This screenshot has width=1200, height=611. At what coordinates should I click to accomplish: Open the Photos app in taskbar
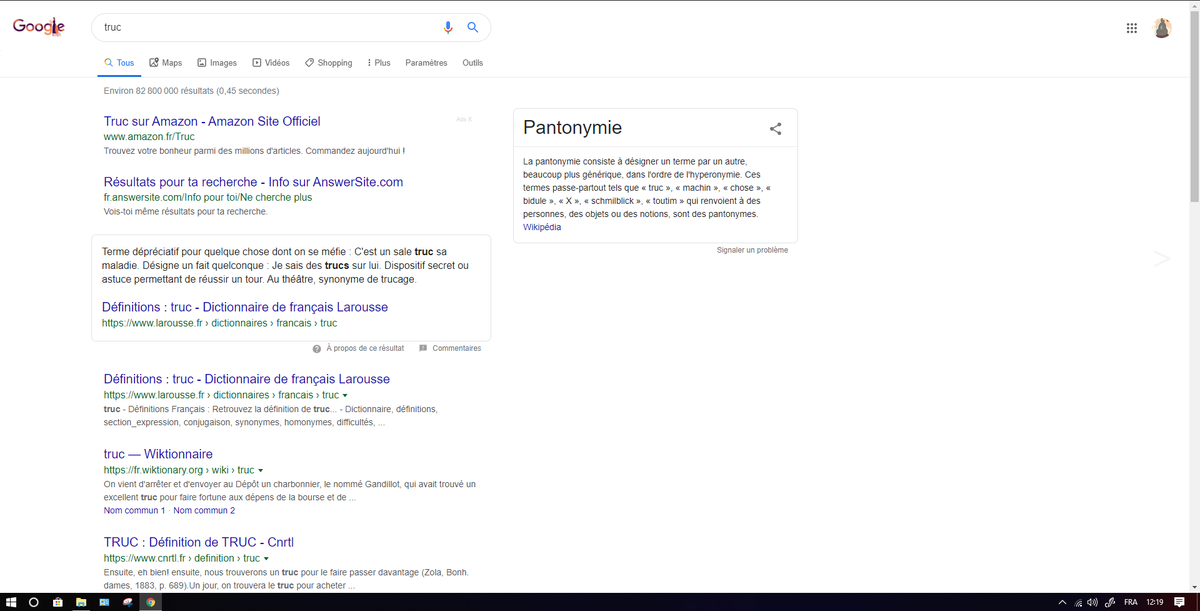click(103, 602)
